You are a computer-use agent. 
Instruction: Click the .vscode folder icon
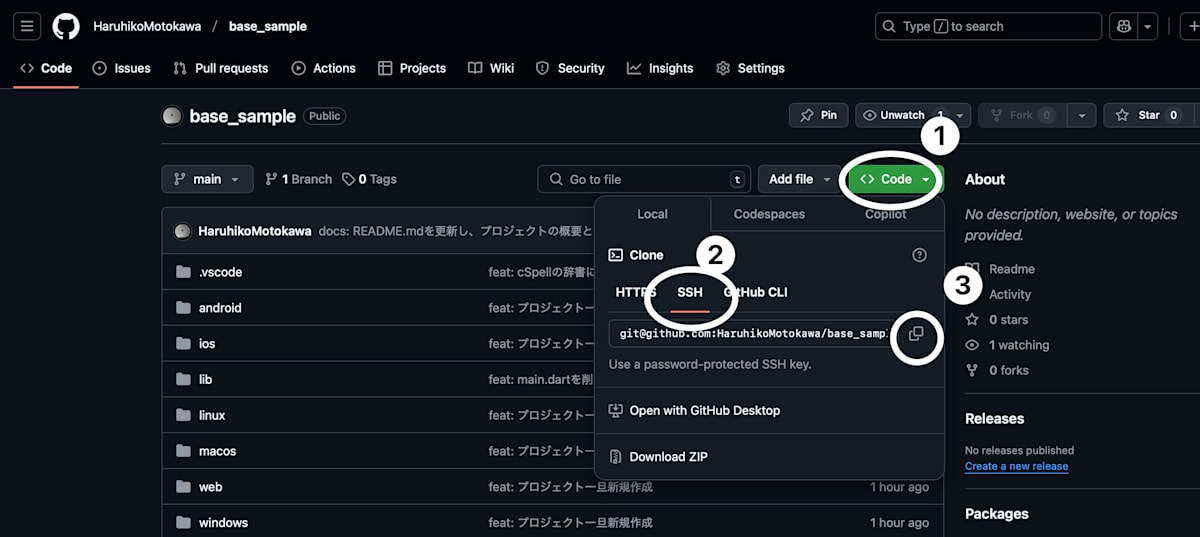[183, 272]
